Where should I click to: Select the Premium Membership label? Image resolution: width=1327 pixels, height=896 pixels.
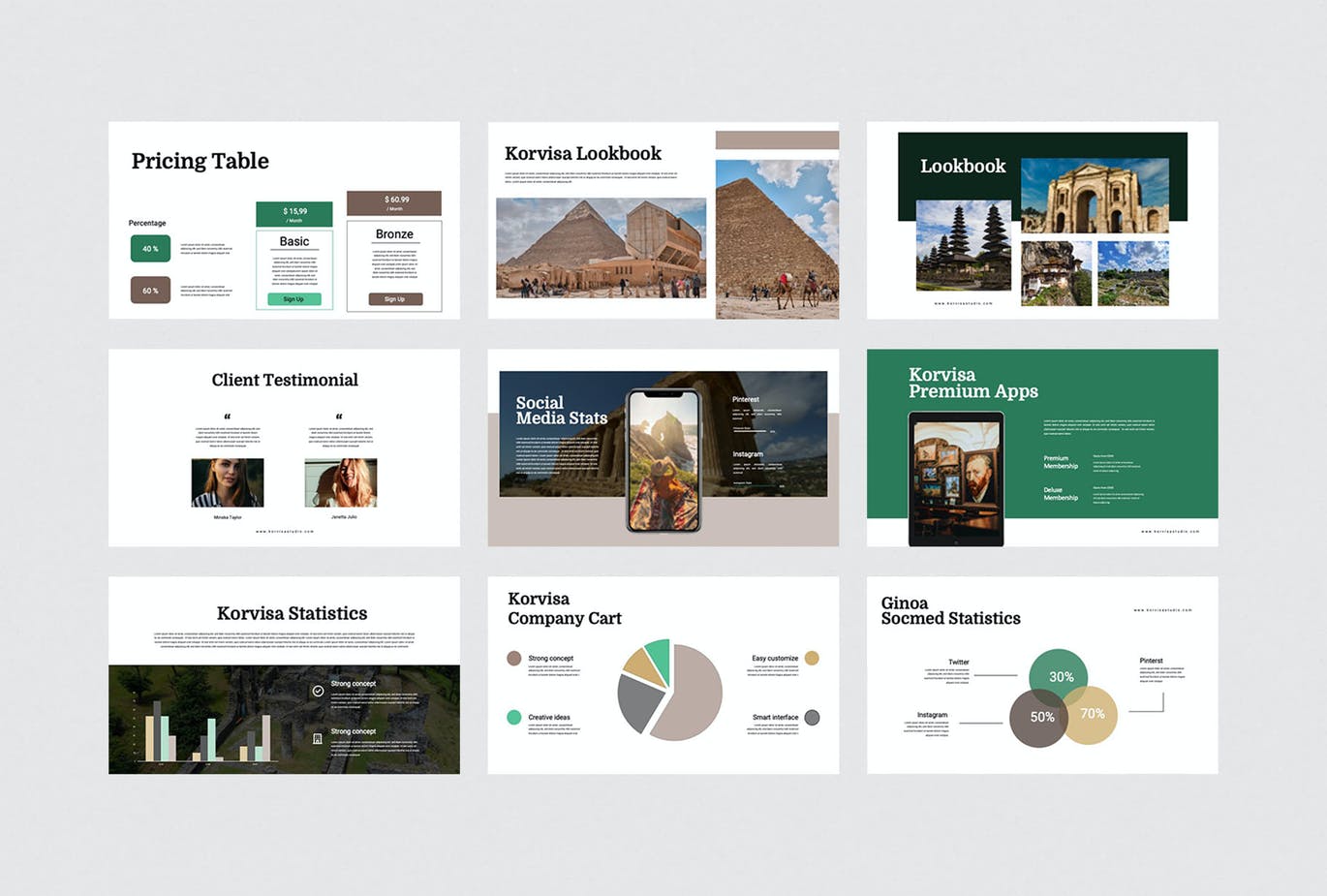[x=1061, y=462]
